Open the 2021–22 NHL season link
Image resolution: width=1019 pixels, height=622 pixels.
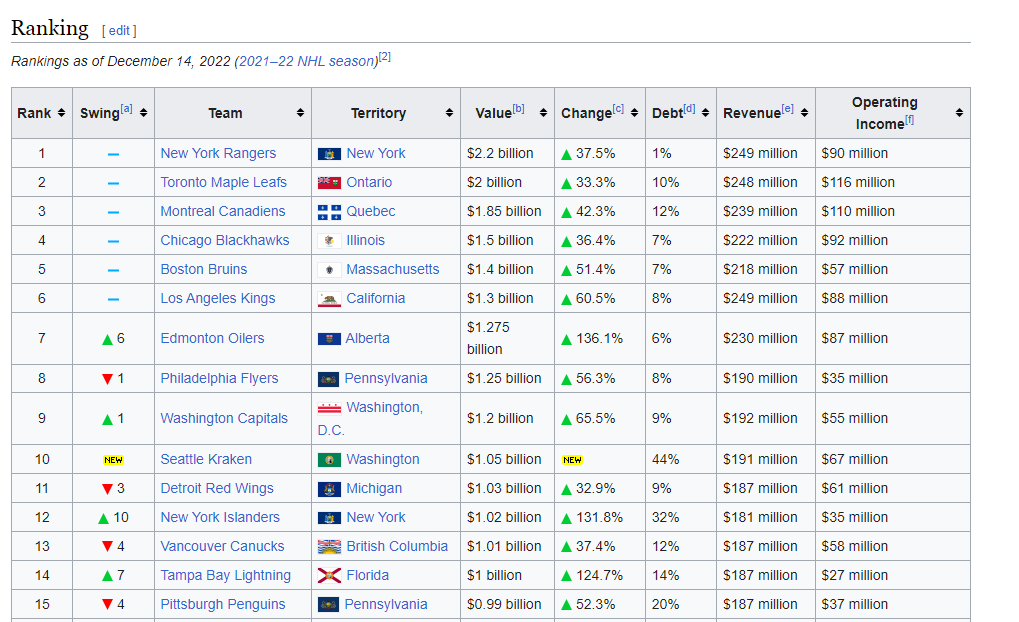pos(306,61)
